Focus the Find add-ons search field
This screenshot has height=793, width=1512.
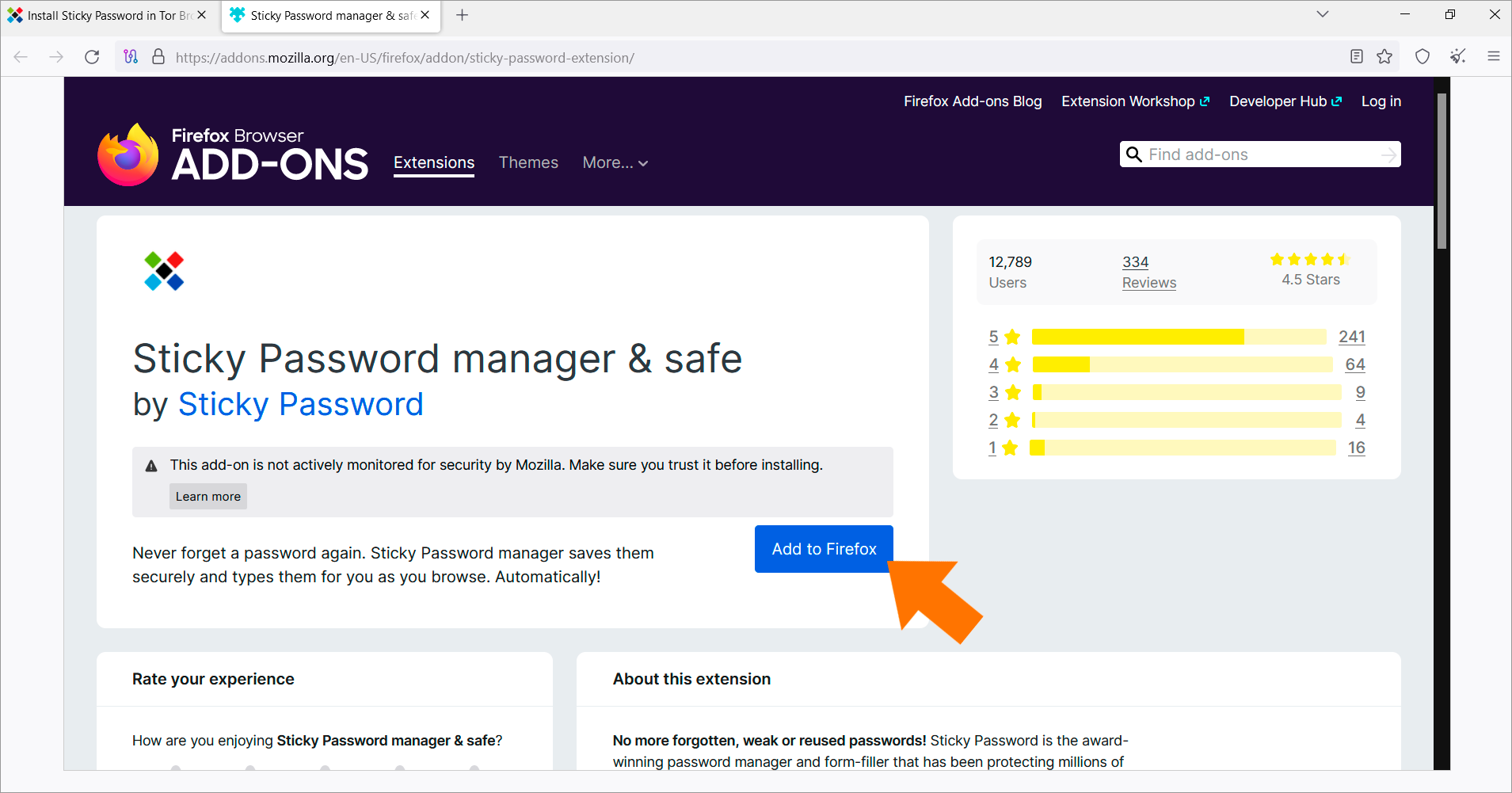(1261, 154)
